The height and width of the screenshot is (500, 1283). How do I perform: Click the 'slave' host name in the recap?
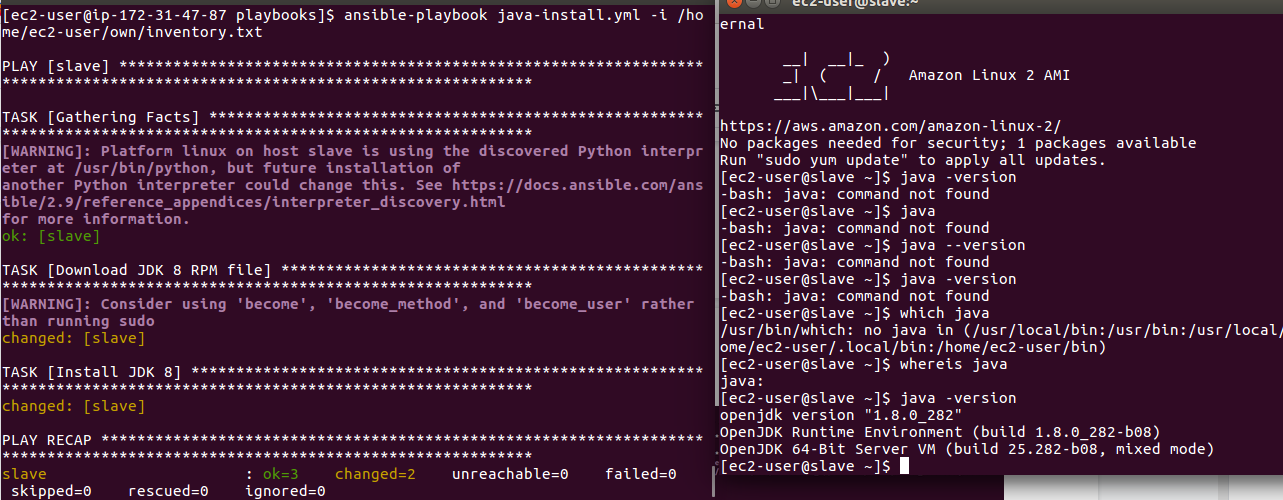(24, 474)
